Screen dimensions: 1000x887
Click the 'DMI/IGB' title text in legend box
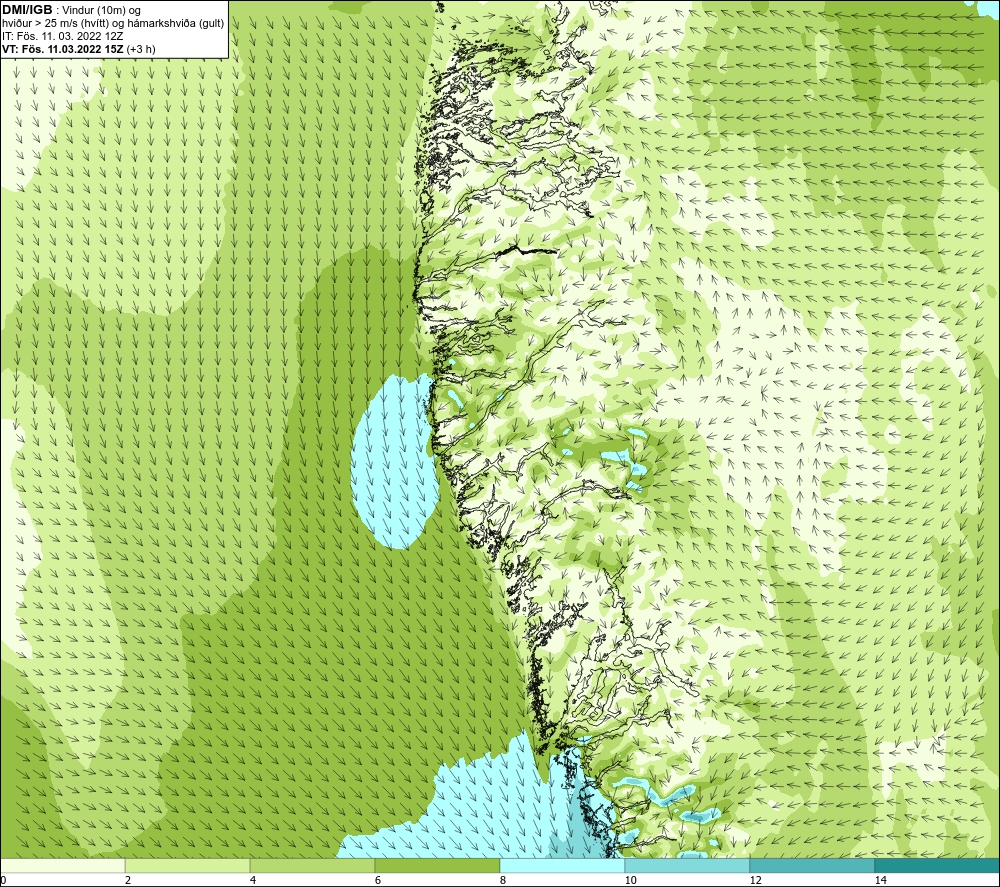click(x=27, y=10)
